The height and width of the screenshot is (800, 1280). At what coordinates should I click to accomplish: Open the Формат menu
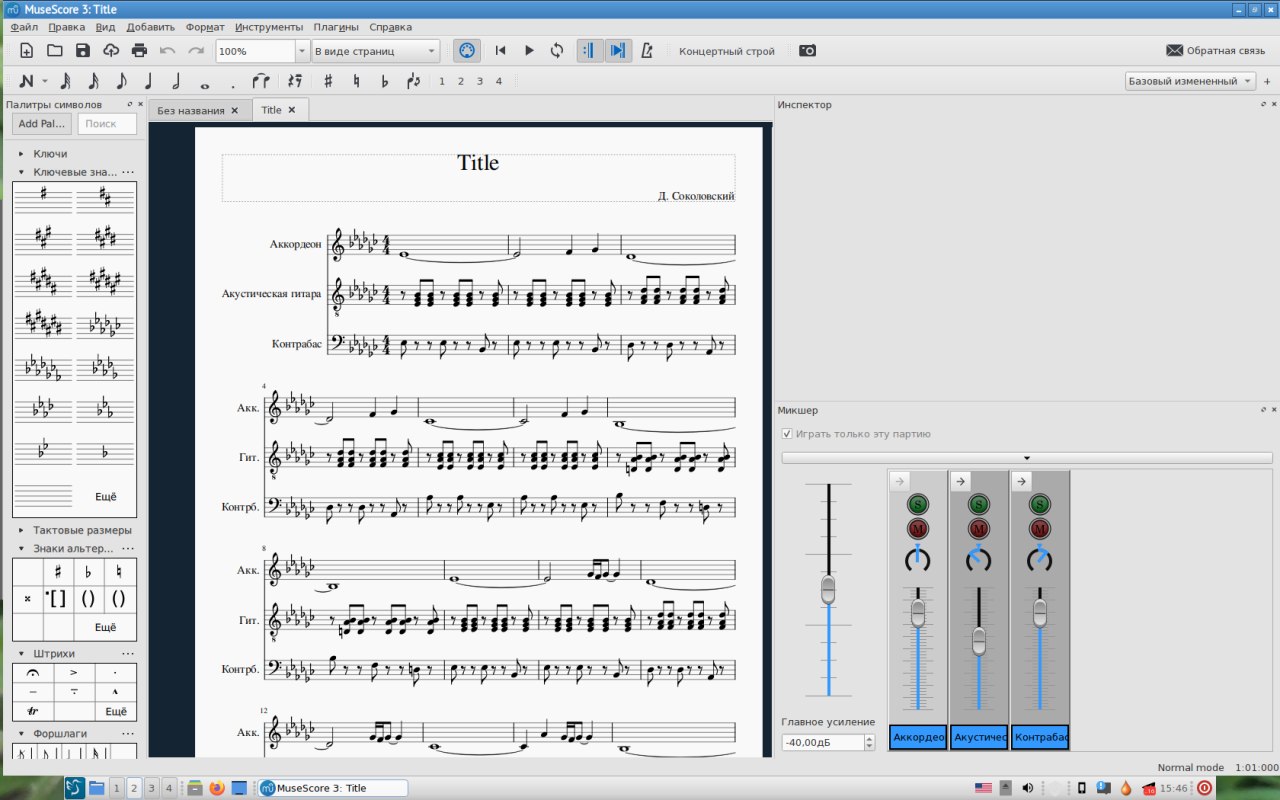click(x=205, y=27)
